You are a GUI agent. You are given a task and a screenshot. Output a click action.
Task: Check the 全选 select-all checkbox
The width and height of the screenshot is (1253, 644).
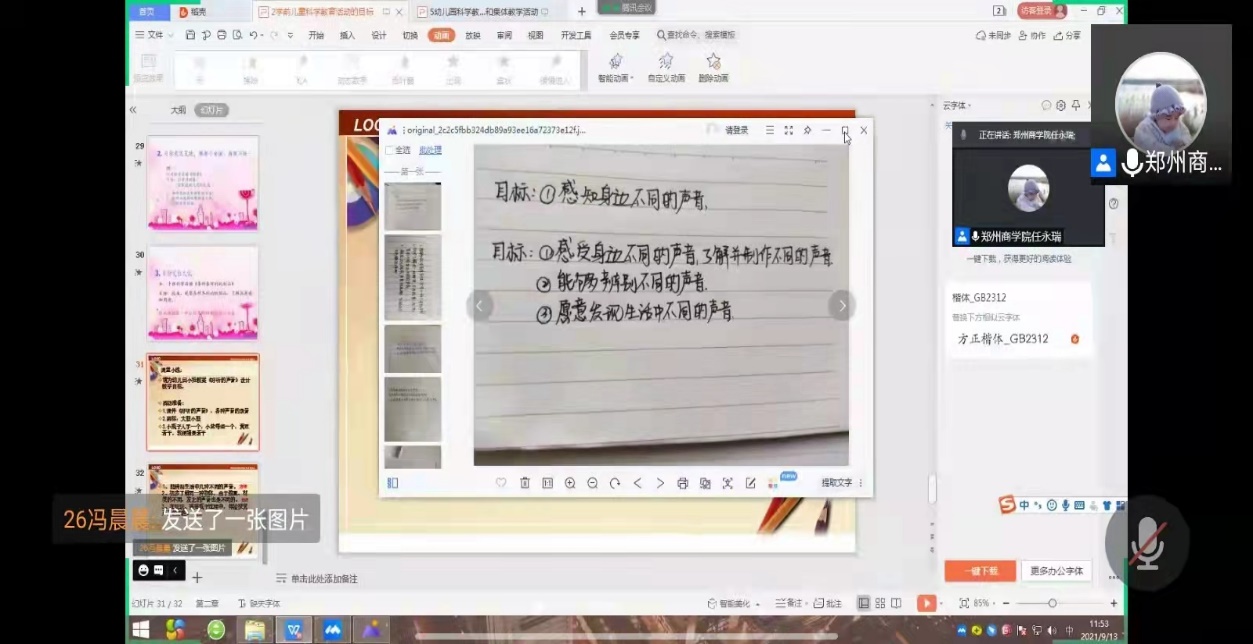[x=389, y=150]
